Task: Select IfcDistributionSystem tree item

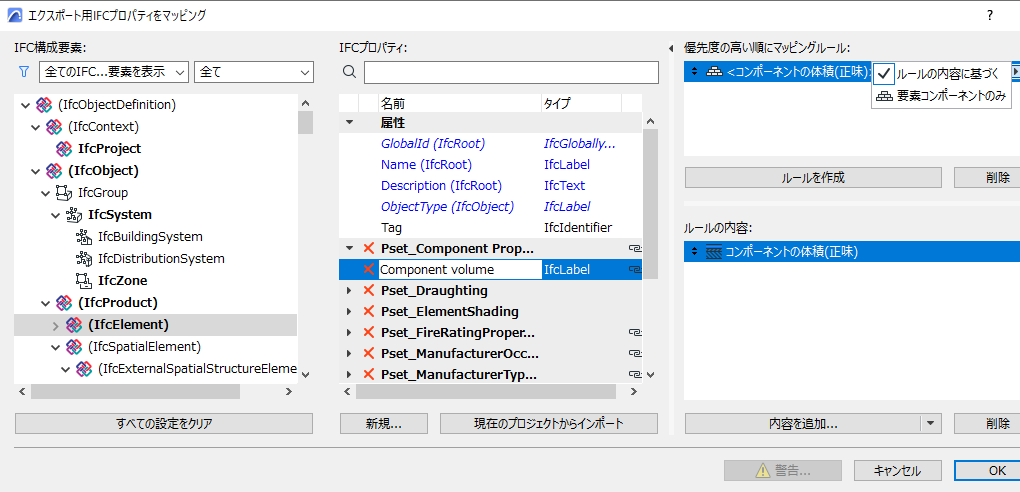Action: (161, 259)
